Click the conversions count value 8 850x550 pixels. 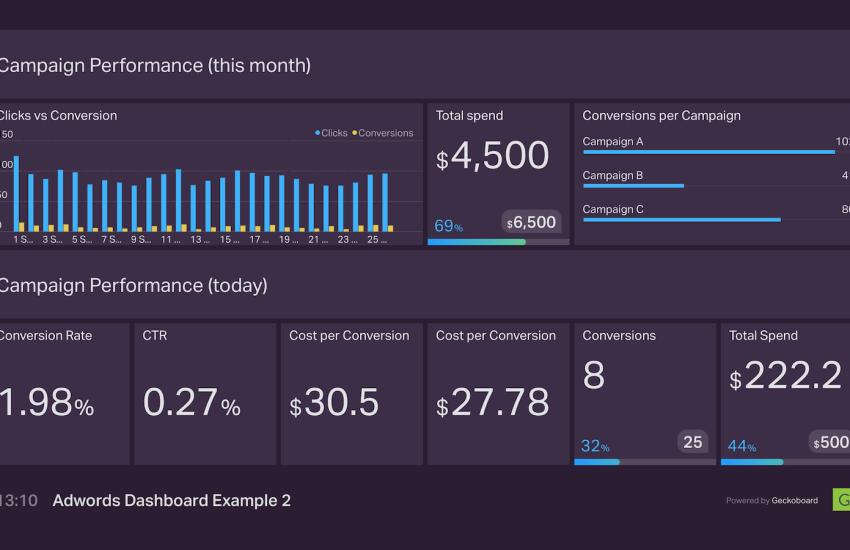[594, 375]
